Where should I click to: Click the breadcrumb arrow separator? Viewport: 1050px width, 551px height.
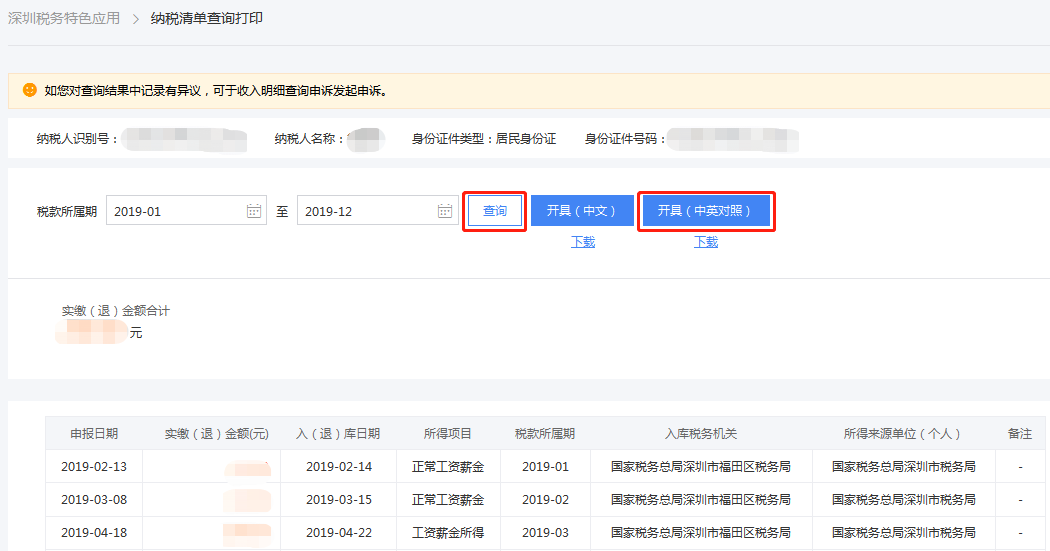(x=135, y=19)
